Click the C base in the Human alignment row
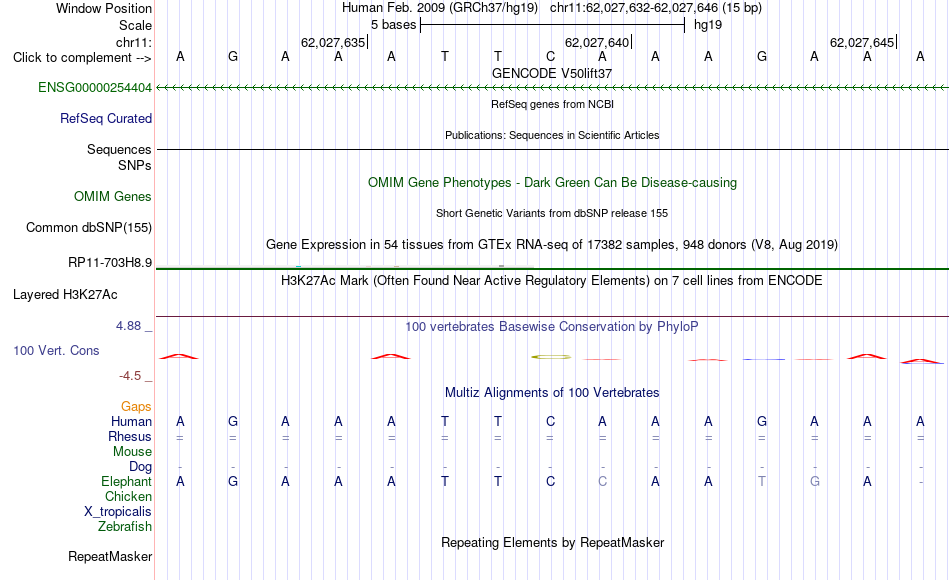Screen dimensions: 950x580 point(550,421)
